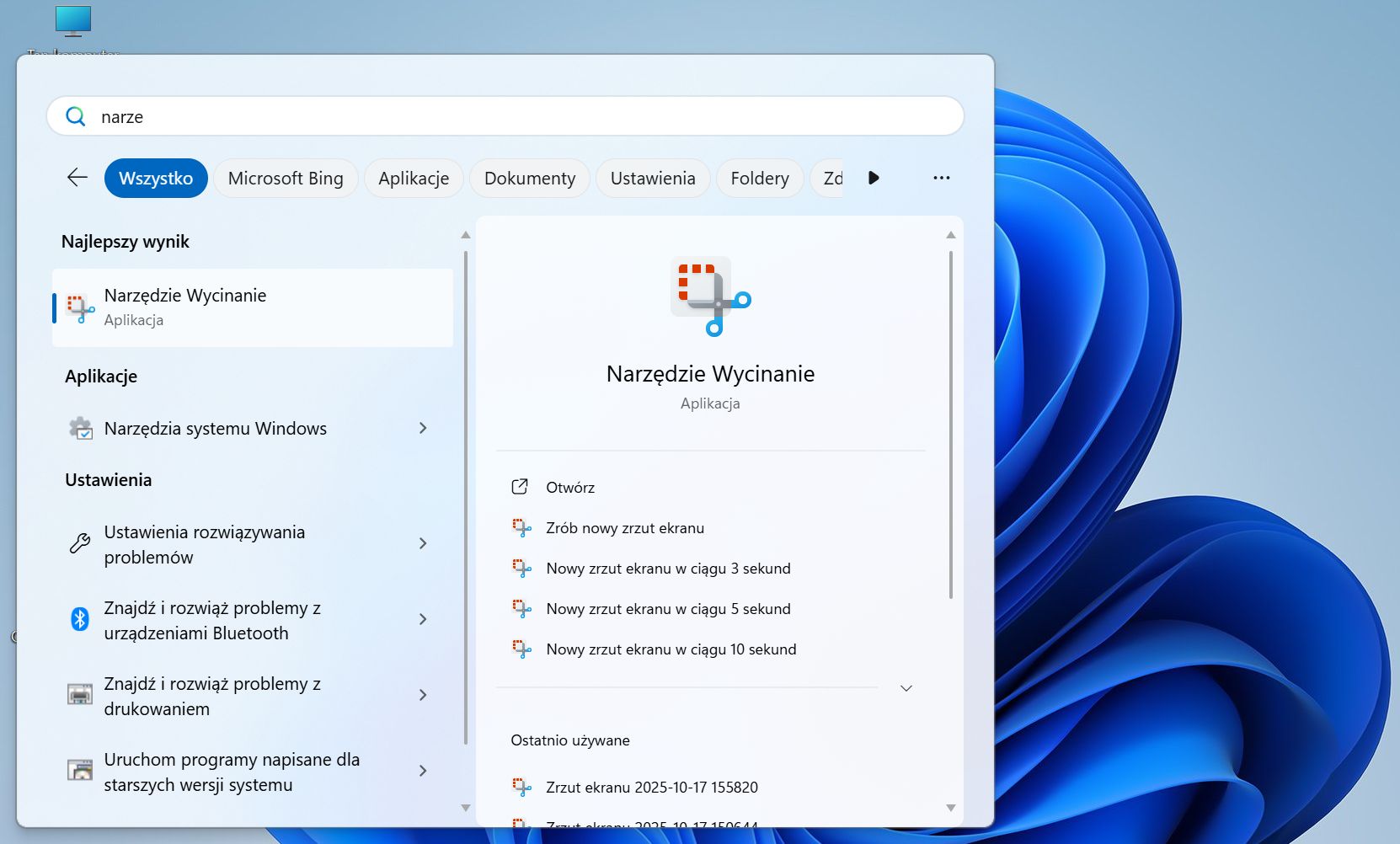Click the Bluetooth troubleshooting icon
The width and height of the screenshot is (1400, 844).
coord(79,619)
